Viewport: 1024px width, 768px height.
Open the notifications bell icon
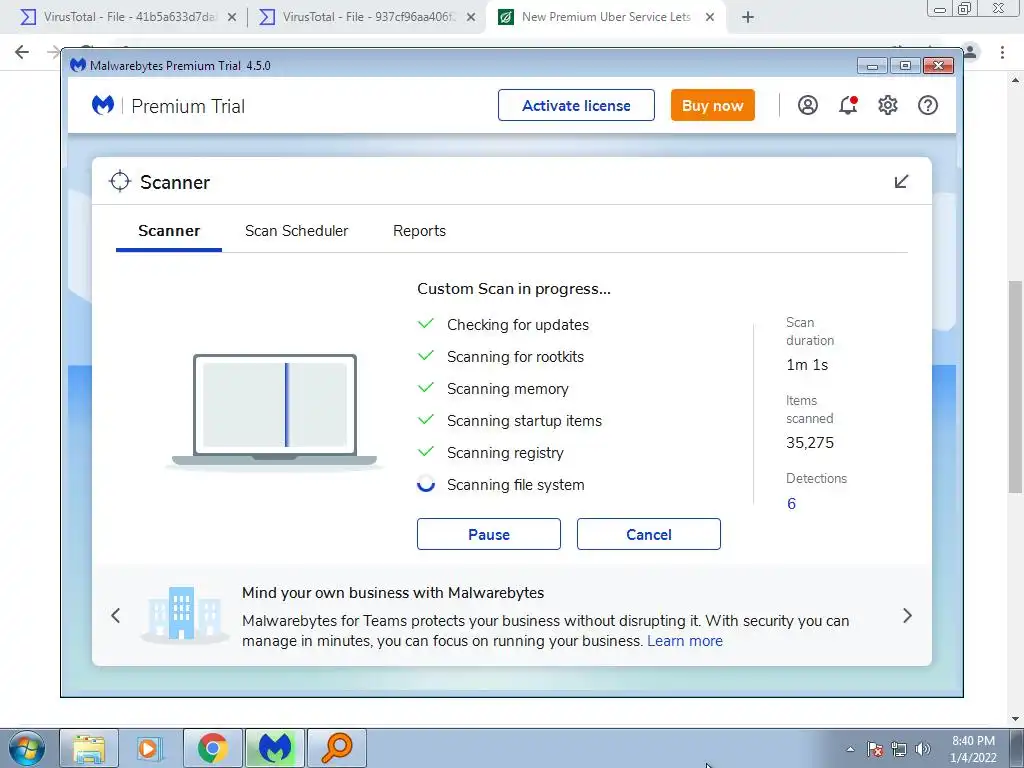(848, 105)
